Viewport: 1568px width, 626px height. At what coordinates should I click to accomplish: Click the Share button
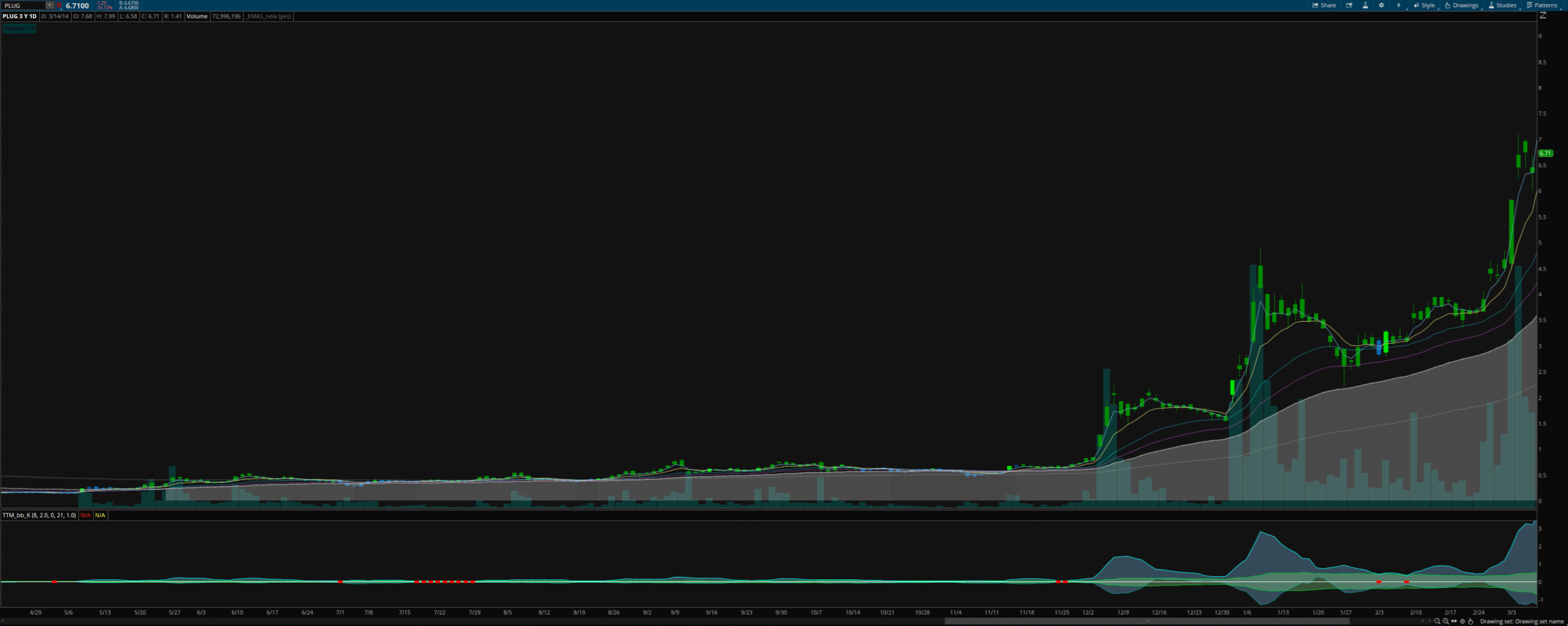1324,6
